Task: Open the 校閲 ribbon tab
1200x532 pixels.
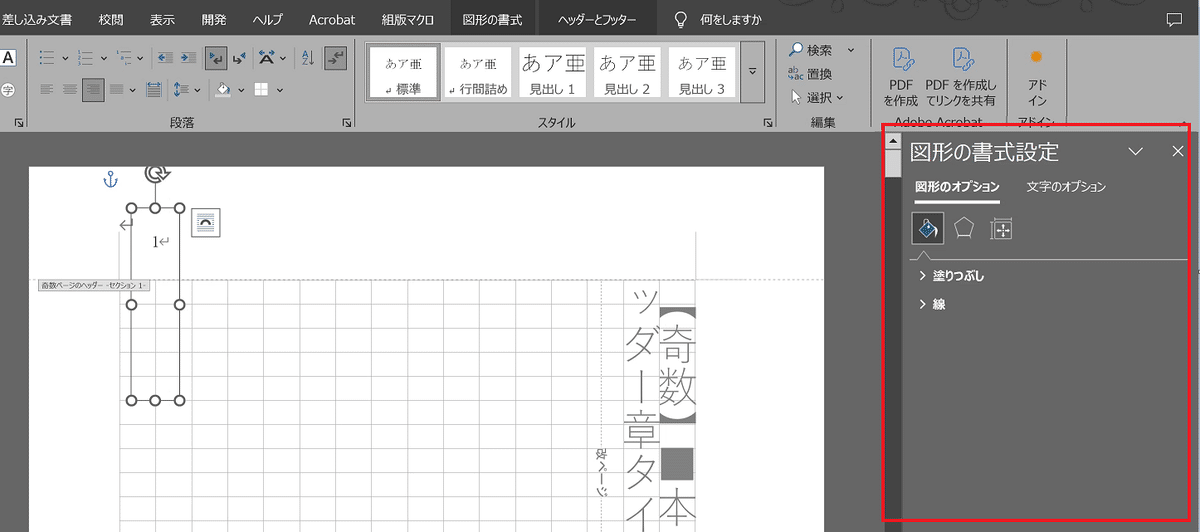Action: point(112,19)
